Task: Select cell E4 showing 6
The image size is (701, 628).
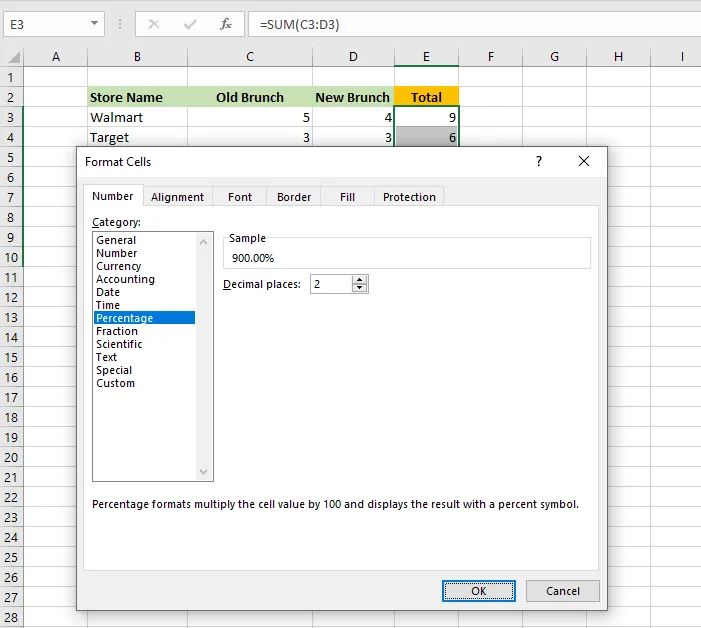Action: [x=426, y=137]
